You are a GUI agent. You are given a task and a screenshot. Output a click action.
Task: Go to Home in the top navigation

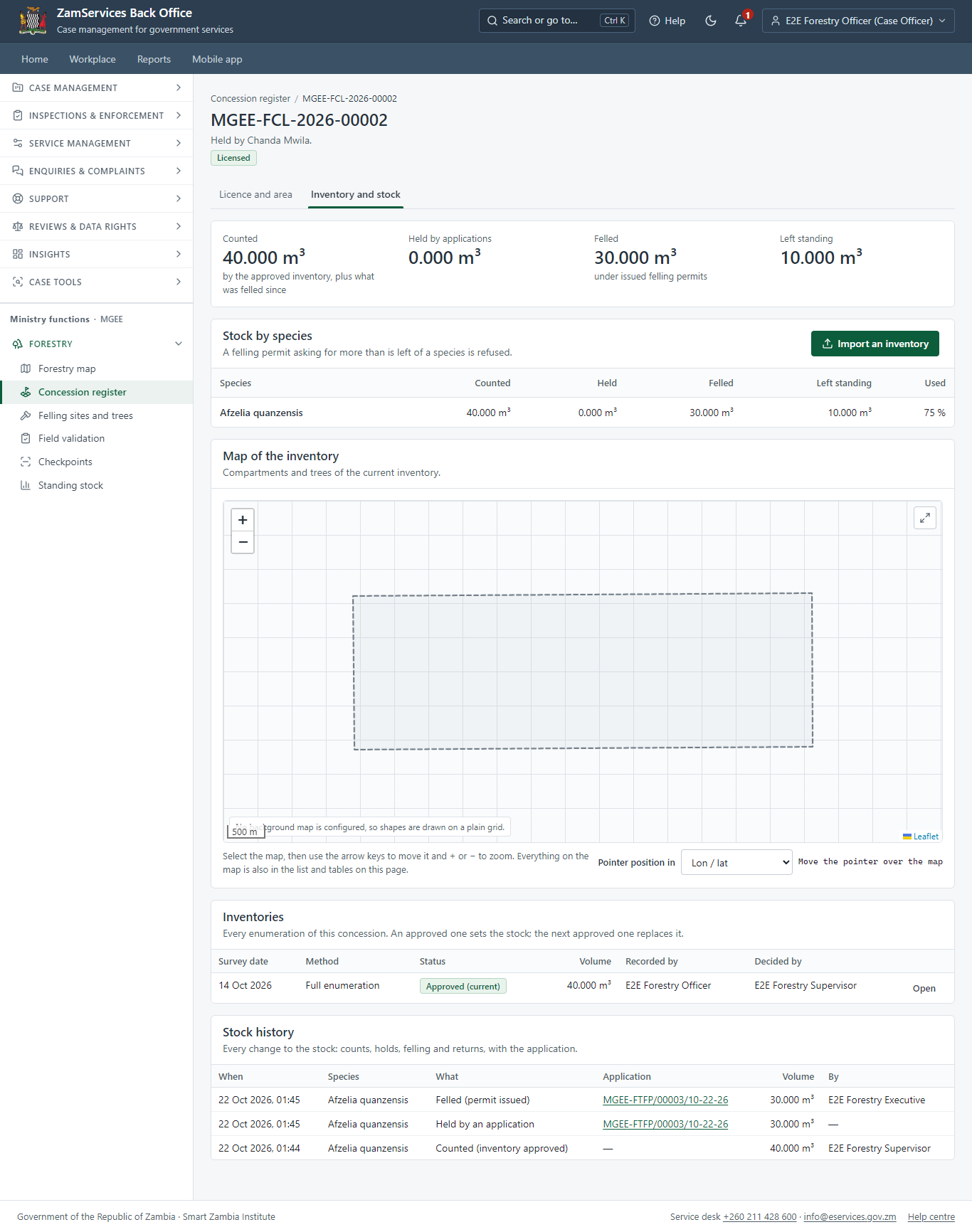pyautogui.click(x=35, y=59)
